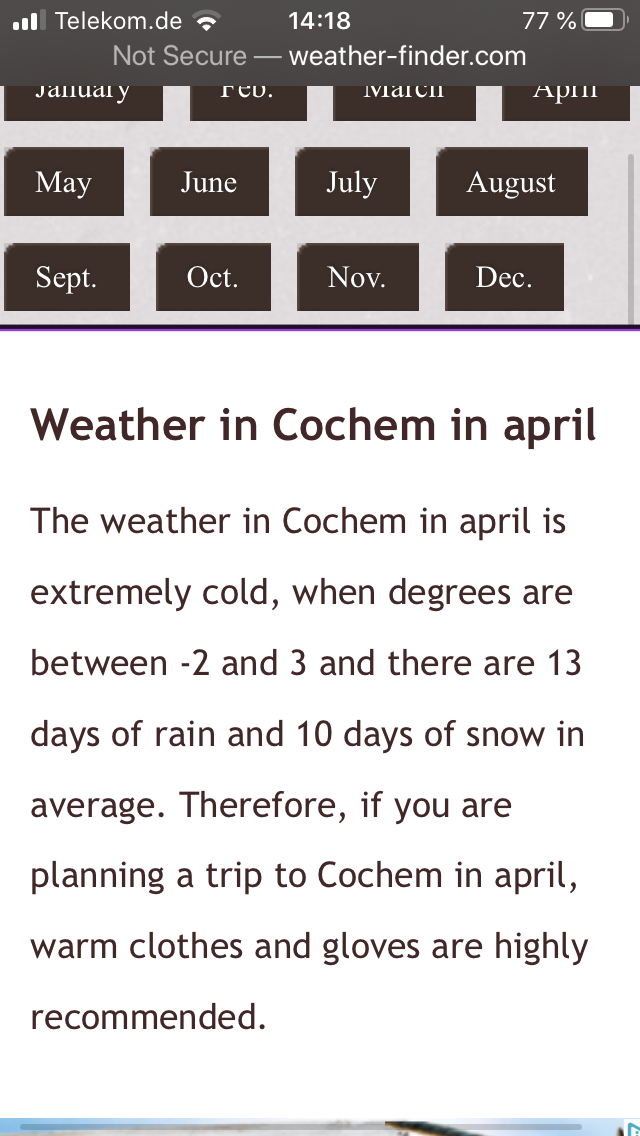
Task: Click the May month button
Action: 64,182
